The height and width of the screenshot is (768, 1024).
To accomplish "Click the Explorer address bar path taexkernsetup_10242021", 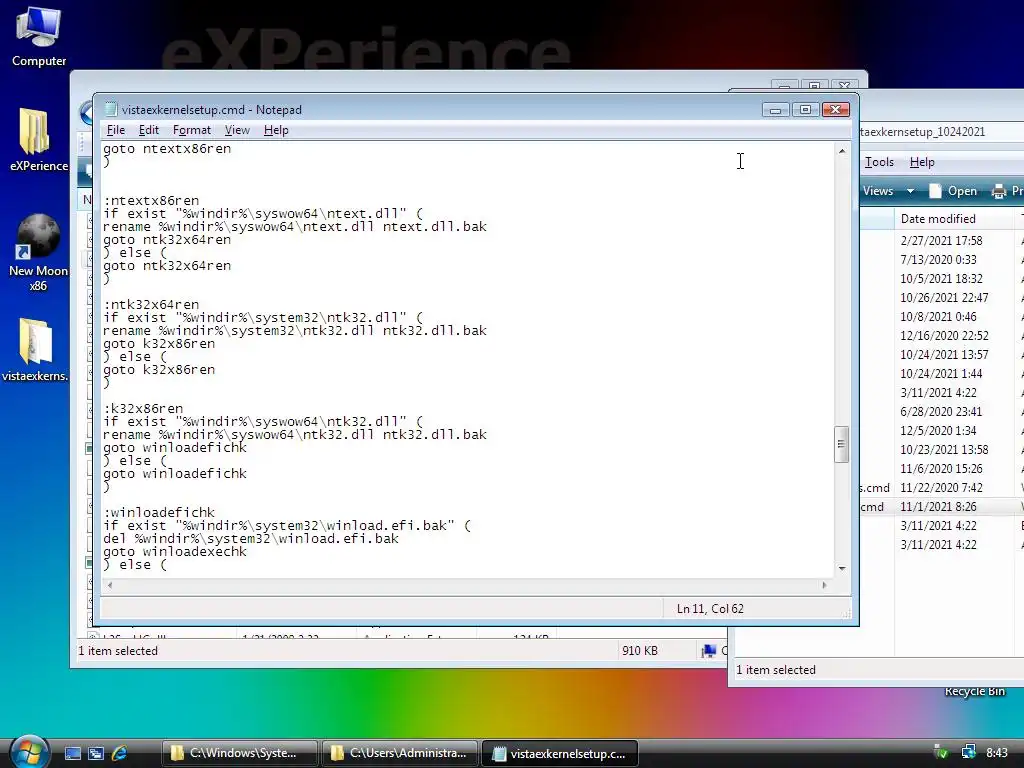I will tap(923, 132).
